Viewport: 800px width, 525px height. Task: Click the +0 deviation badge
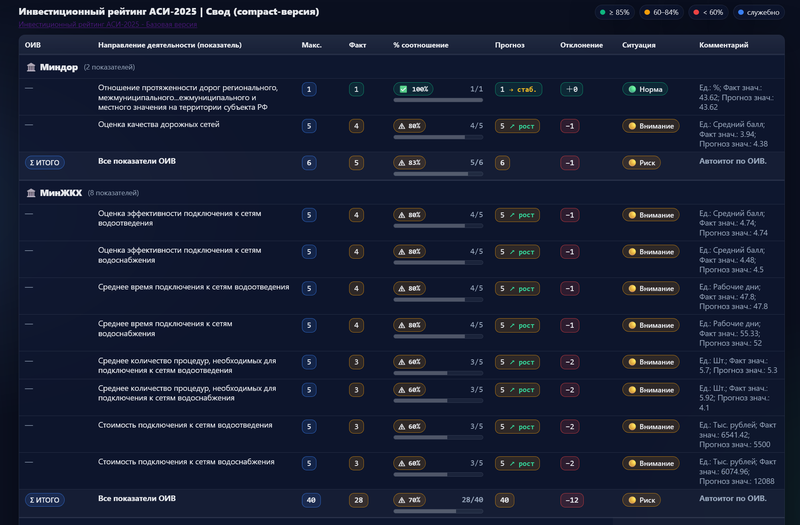571,89
